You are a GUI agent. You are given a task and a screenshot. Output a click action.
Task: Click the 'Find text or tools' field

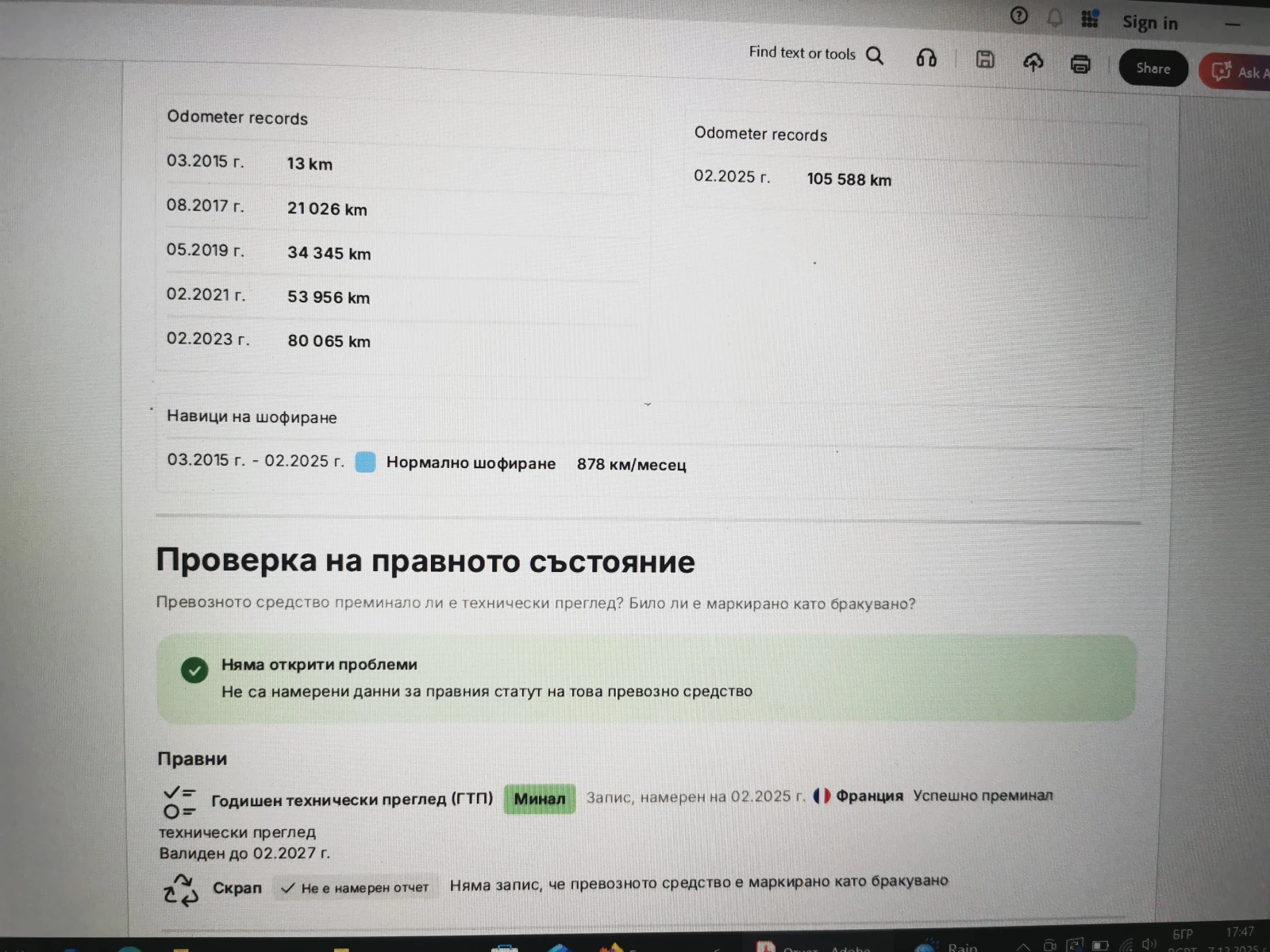tap(802, 53)
